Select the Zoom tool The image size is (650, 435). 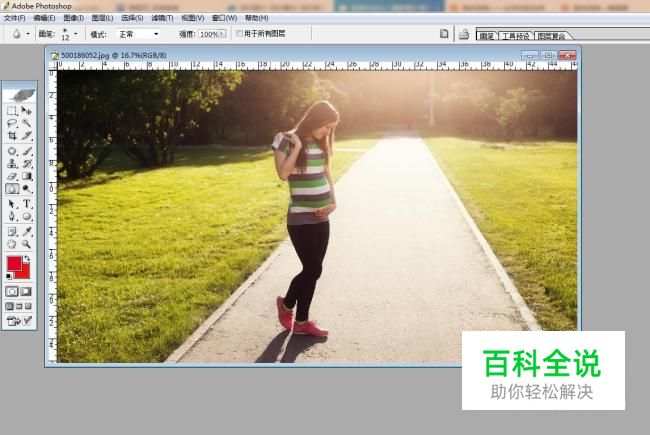coord(27,244)
